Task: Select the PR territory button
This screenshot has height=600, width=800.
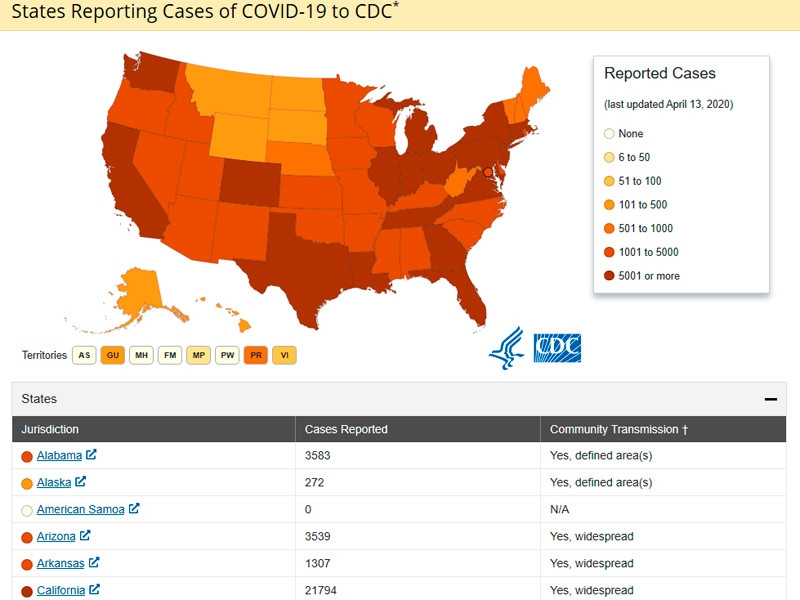Action: 256,355
